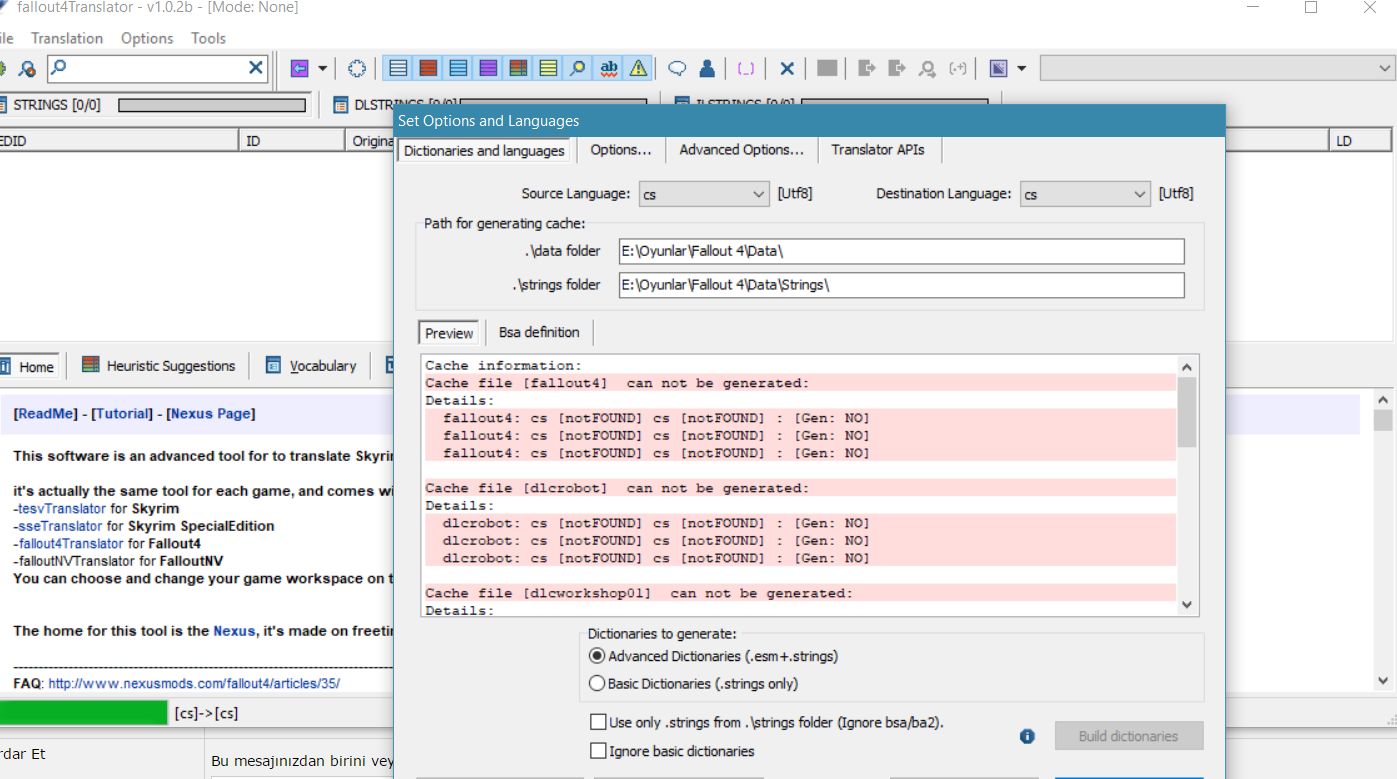
Task: Click the tesvTranslator link
Action: click(62, 508)
